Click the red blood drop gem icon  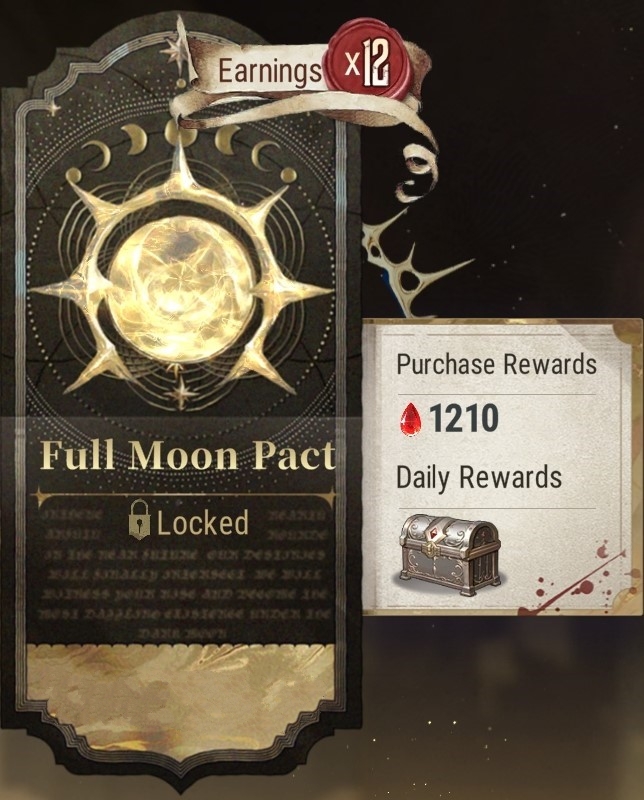tap(410, 419)
